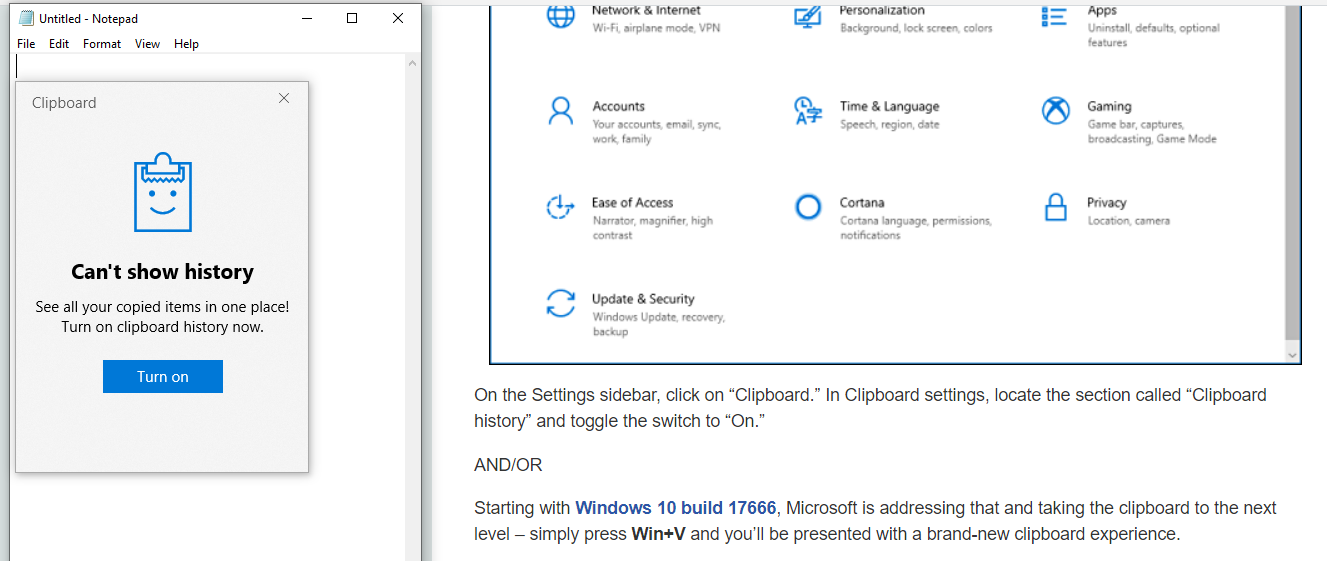Open the Format menu in Notepad
Screen dimensions: 1327x561
pos(102,44)
